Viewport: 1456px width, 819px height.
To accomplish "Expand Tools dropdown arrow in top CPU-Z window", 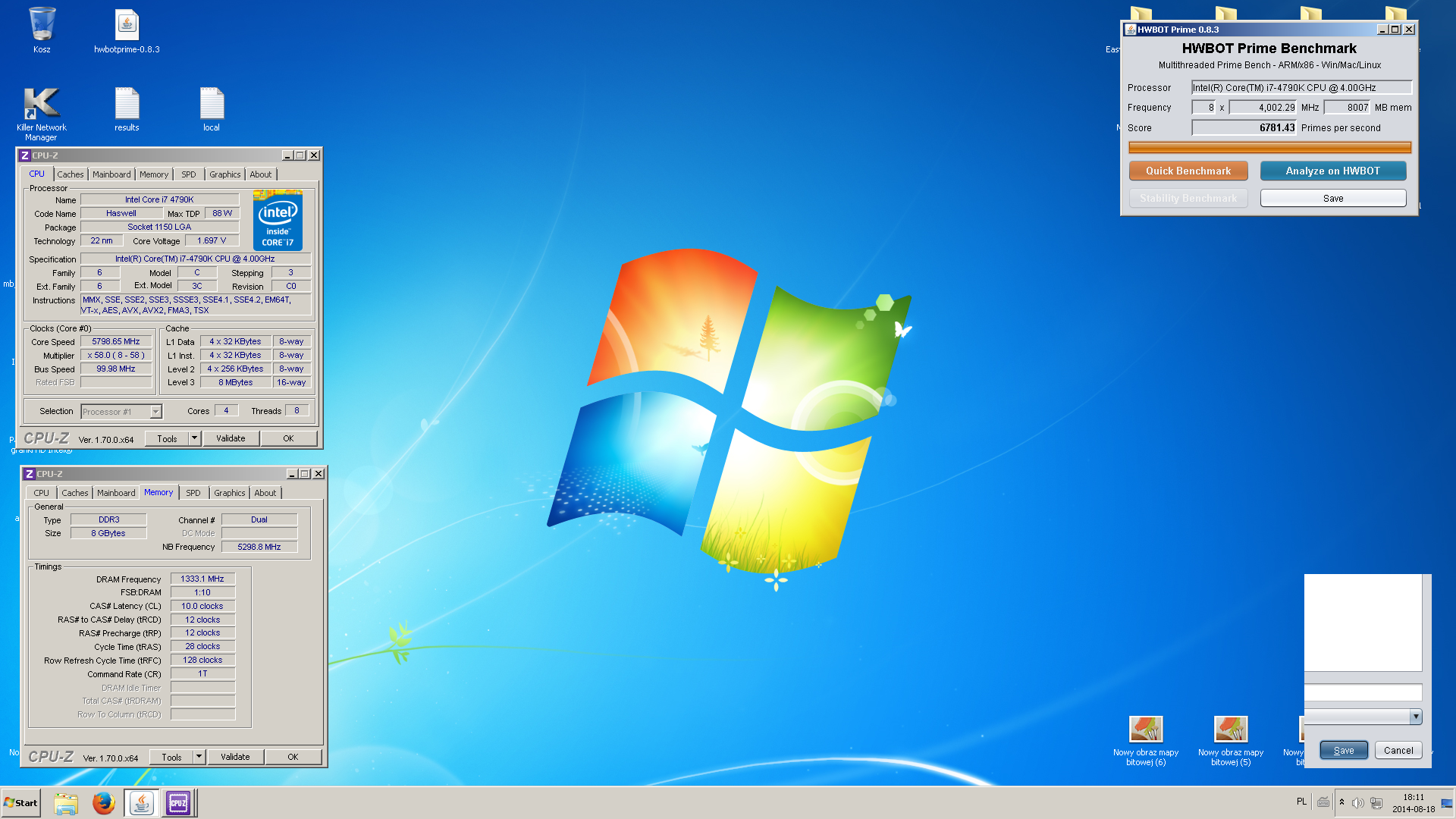I will tap(194, 438).
